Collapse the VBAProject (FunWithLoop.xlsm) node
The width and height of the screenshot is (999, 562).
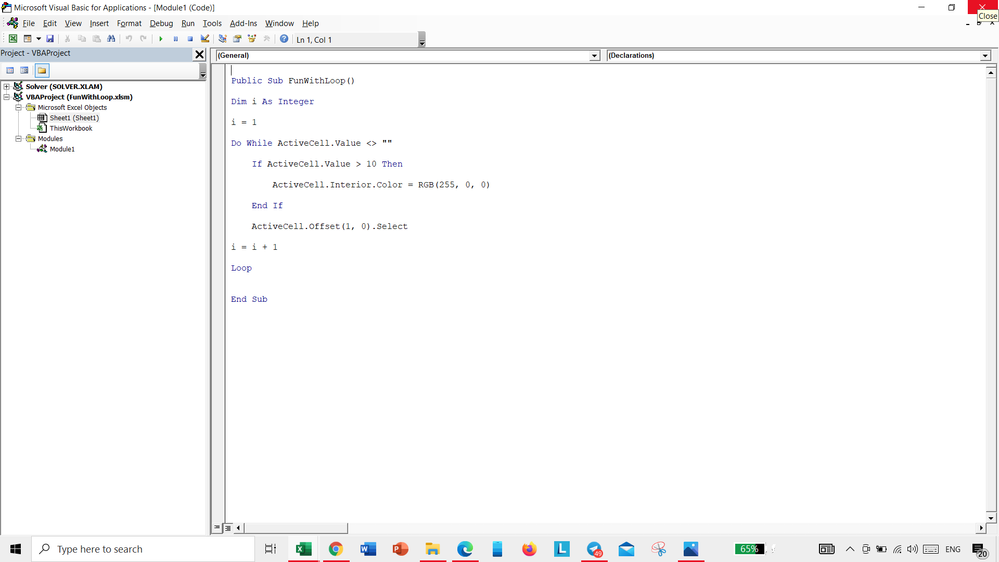[6, 97]
